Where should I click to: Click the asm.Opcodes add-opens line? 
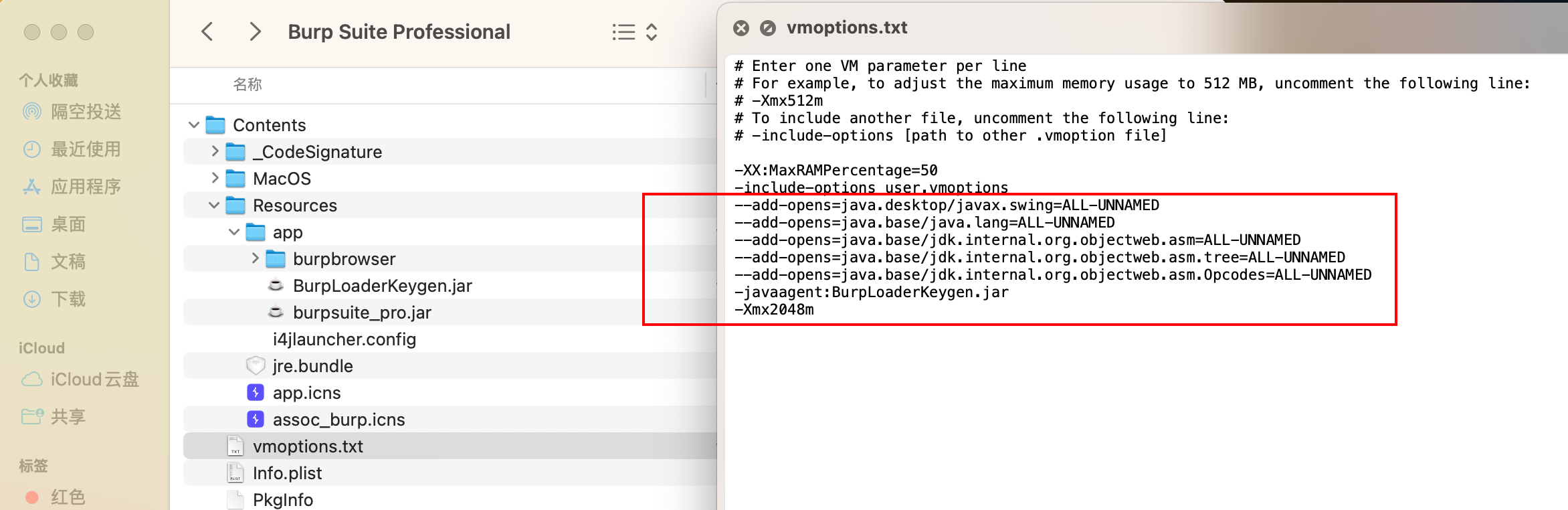pyautogui.click(x=1053, y=274)
